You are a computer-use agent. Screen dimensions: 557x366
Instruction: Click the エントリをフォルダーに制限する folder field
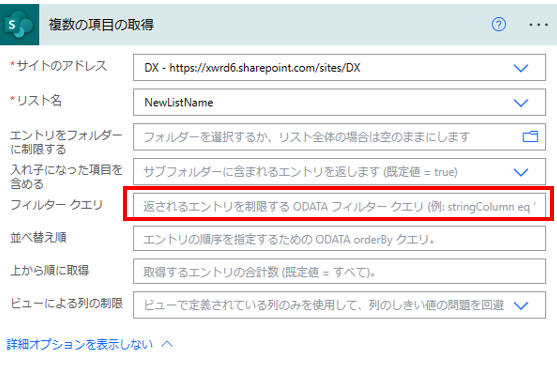339,137
